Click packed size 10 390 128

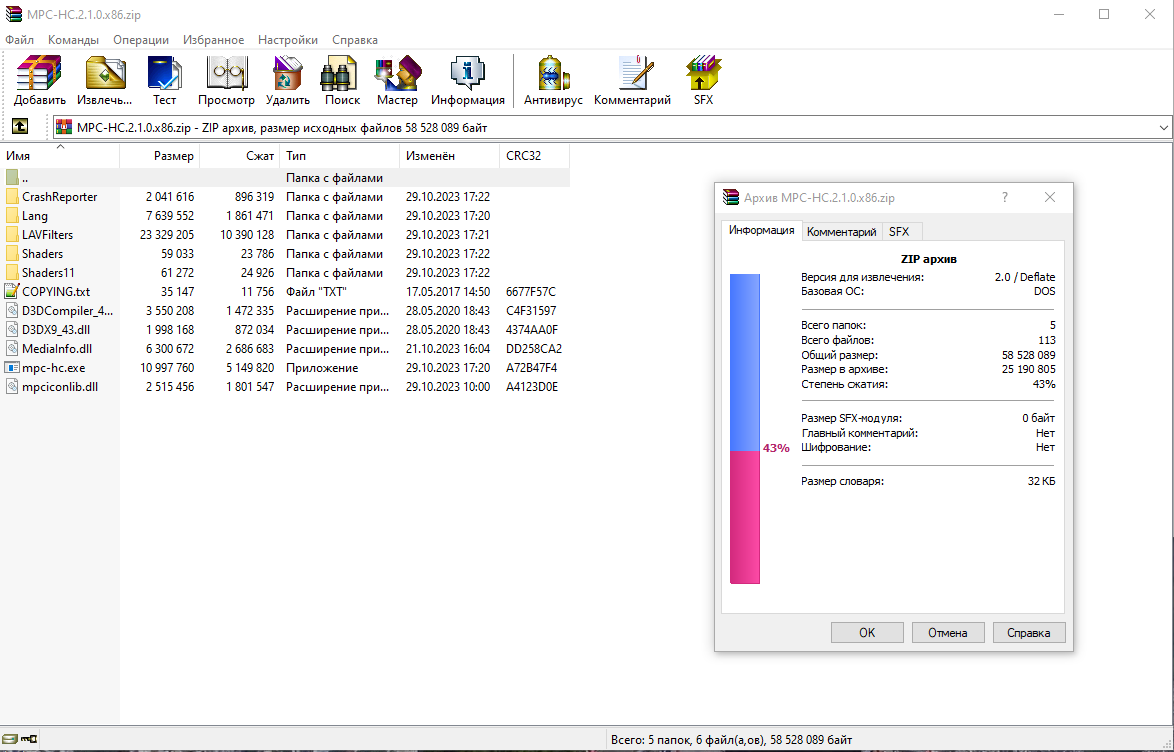tap(247, 234)
